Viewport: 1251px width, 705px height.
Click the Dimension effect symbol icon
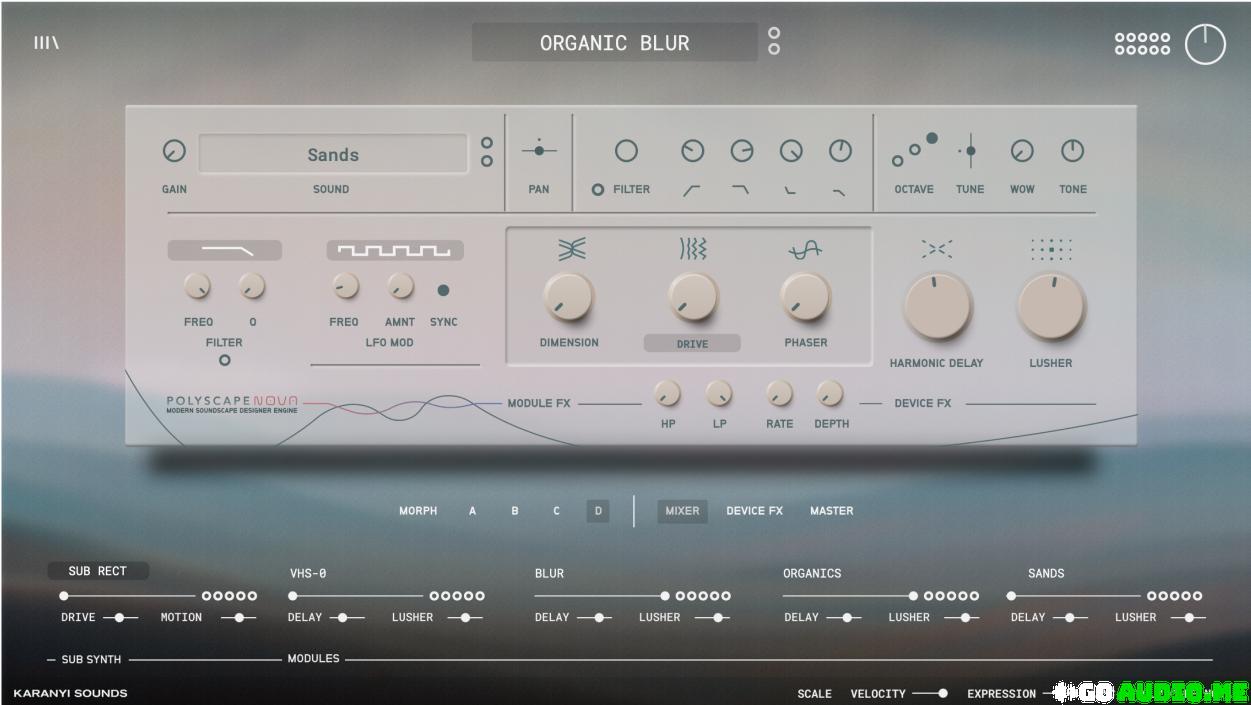point(572,250)
